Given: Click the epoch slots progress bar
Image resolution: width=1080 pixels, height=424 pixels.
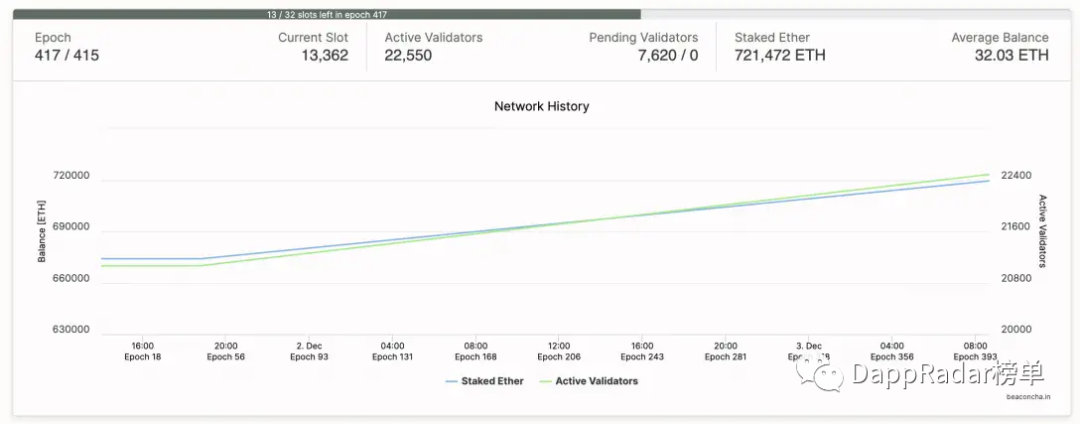Looking at the screenshot, I should pos(540,14).
